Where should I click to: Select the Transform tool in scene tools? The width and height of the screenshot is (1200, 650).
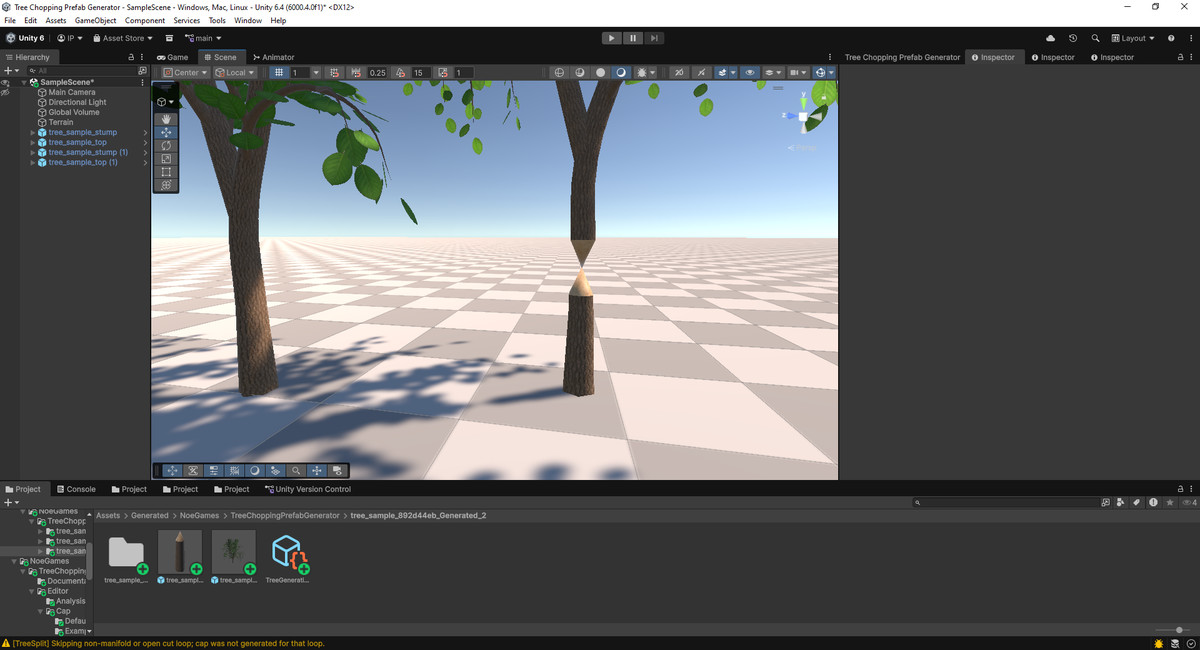click(x=166, y=184)
